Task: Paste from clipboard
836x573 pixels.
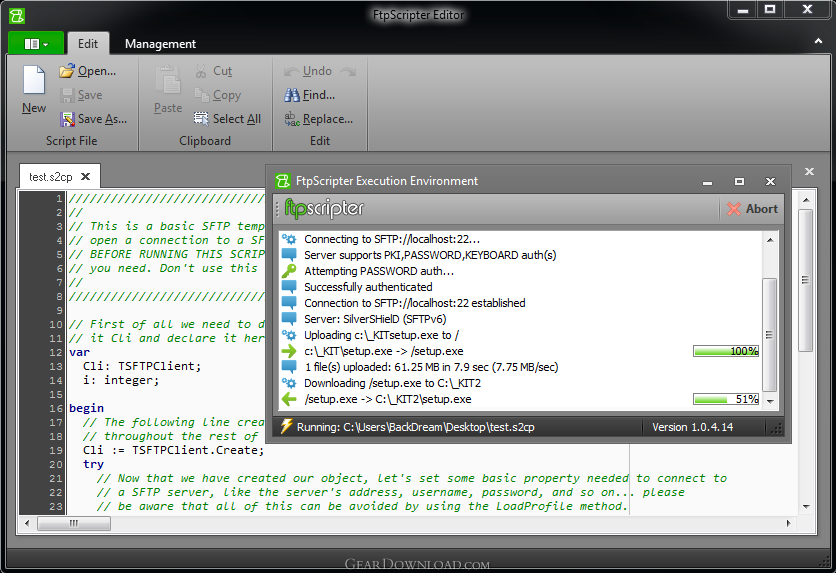Action: 168,89
